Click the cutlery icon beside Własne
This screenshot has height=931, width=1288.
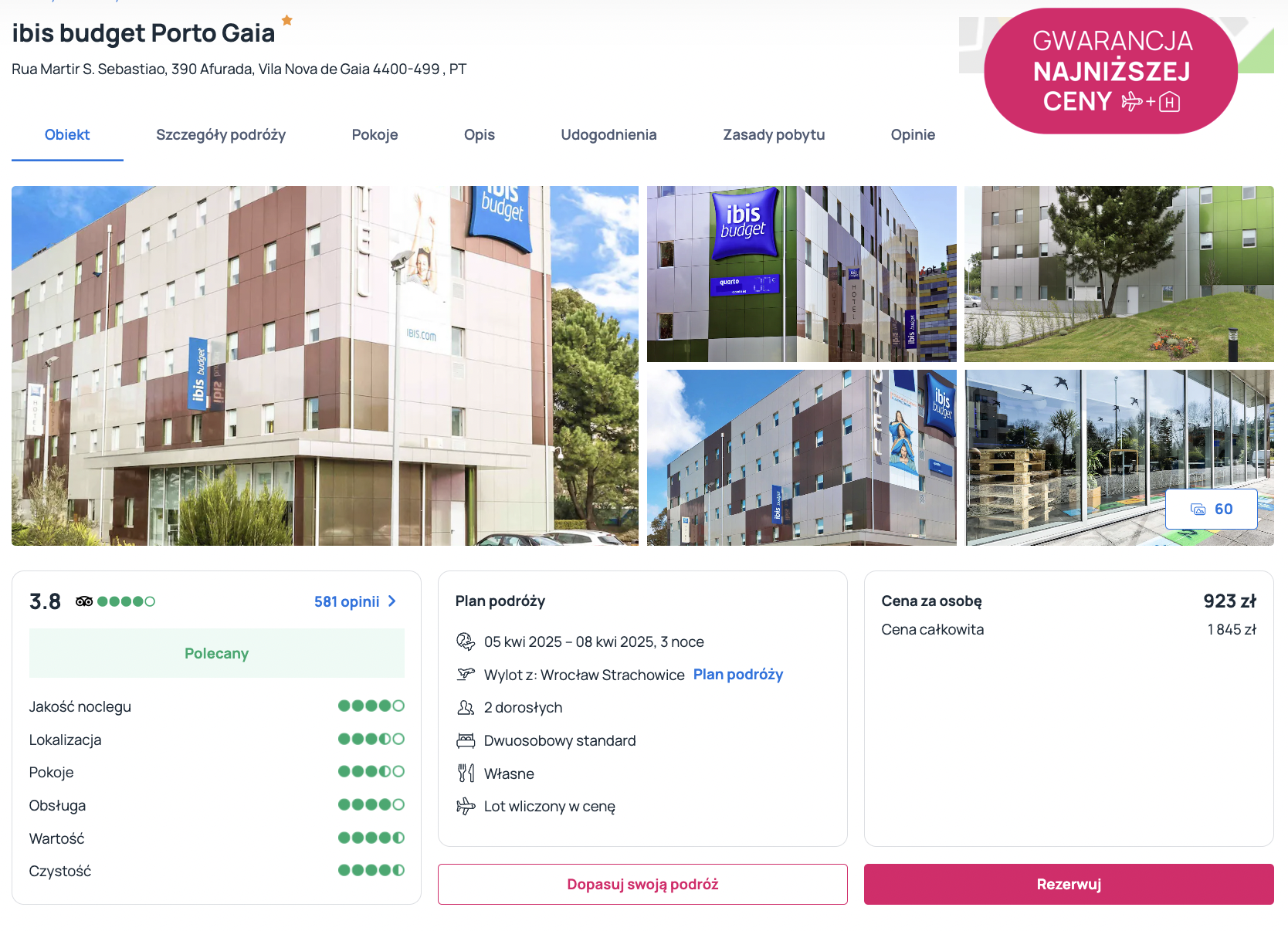click(x=466, y=773)
